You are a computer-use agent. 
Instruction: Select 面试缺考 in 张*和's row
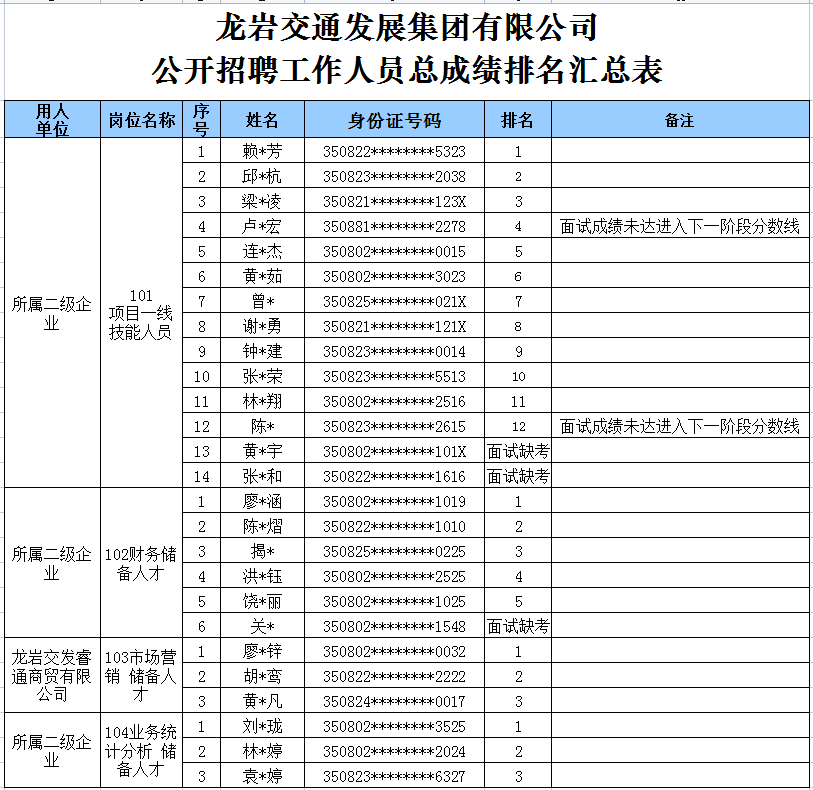click(517, 476)
